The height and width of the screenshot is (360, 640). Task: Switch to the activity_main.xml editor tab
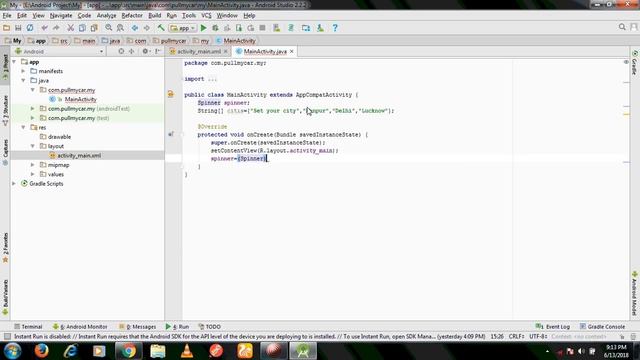pos(199,51)
